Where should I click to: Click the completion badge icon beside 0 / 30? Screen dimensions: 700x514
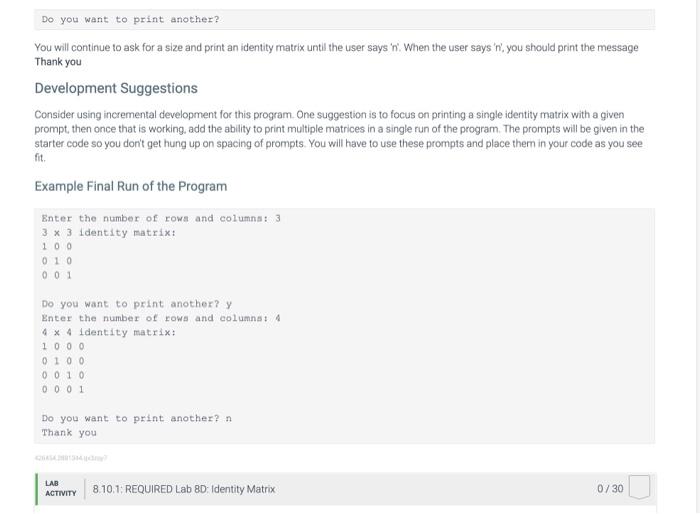coord(639,487)
